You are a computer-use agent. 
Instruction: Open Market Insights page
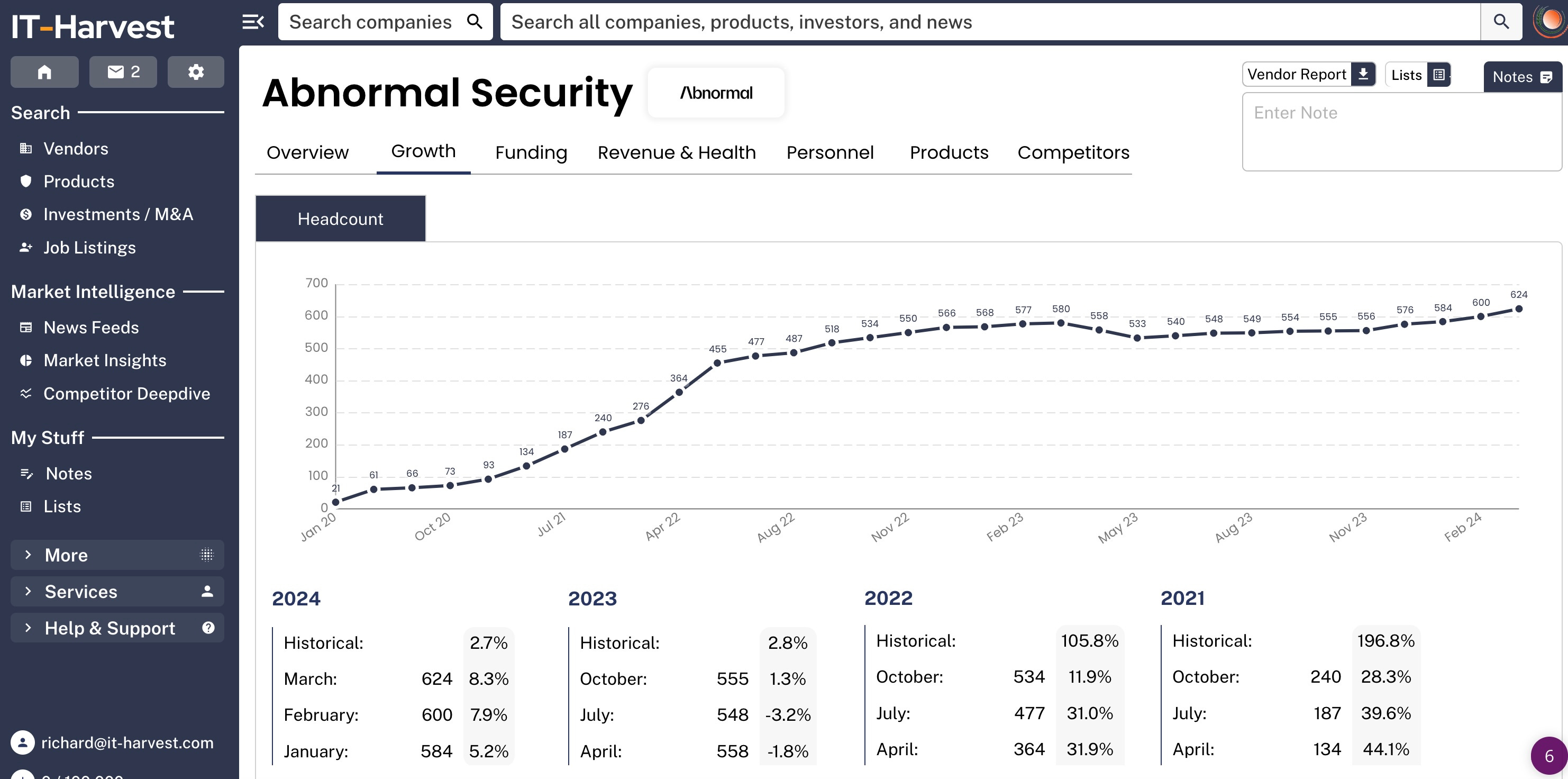(x=105, y=360)
